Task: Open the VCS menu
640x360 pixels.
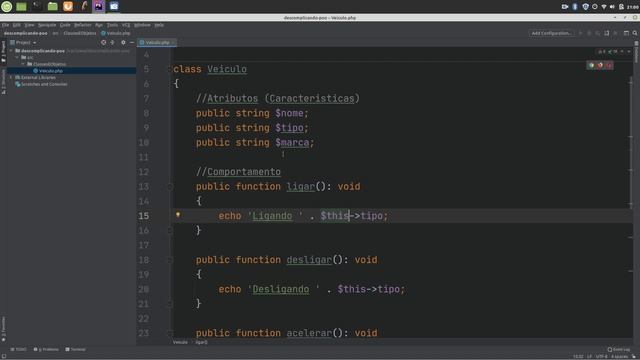Action: click(x=126, y=25)
